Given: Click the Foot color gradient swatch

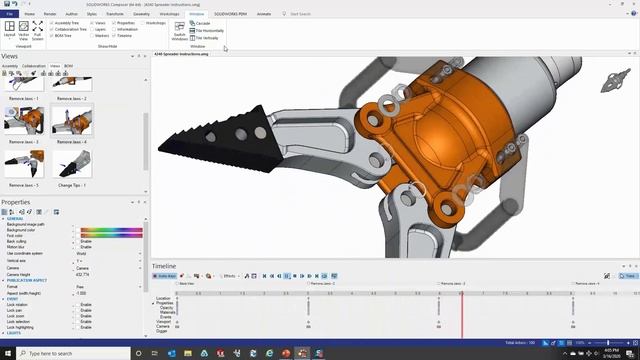Looking at the screenshot, I should pyautogui.click(x=111, y=236).
